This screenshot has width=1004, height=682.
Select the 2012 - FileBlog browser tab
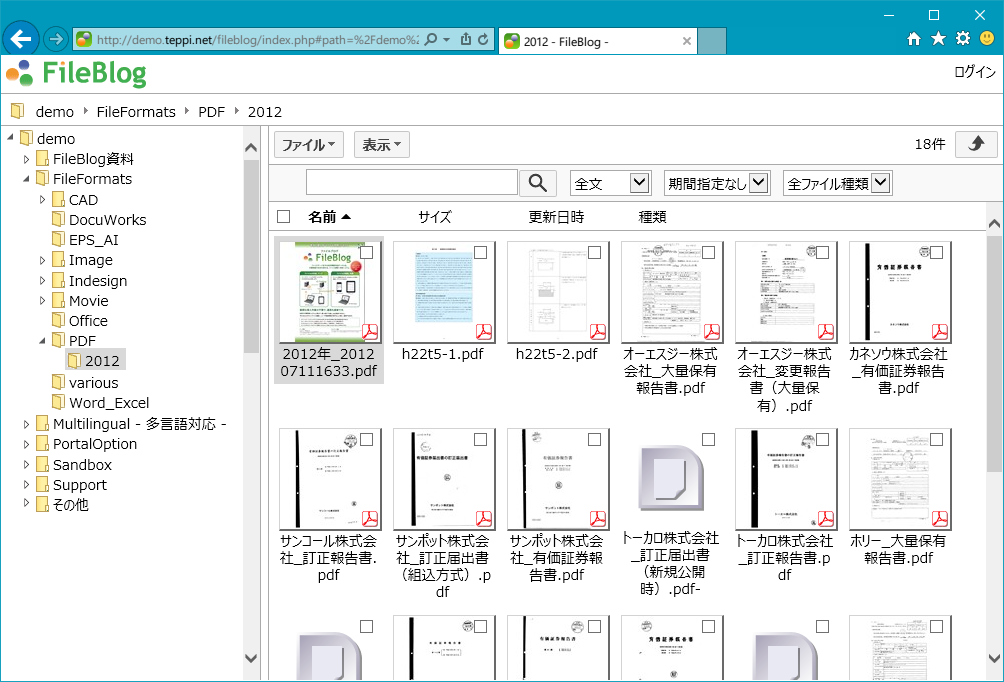click(597, 41)
